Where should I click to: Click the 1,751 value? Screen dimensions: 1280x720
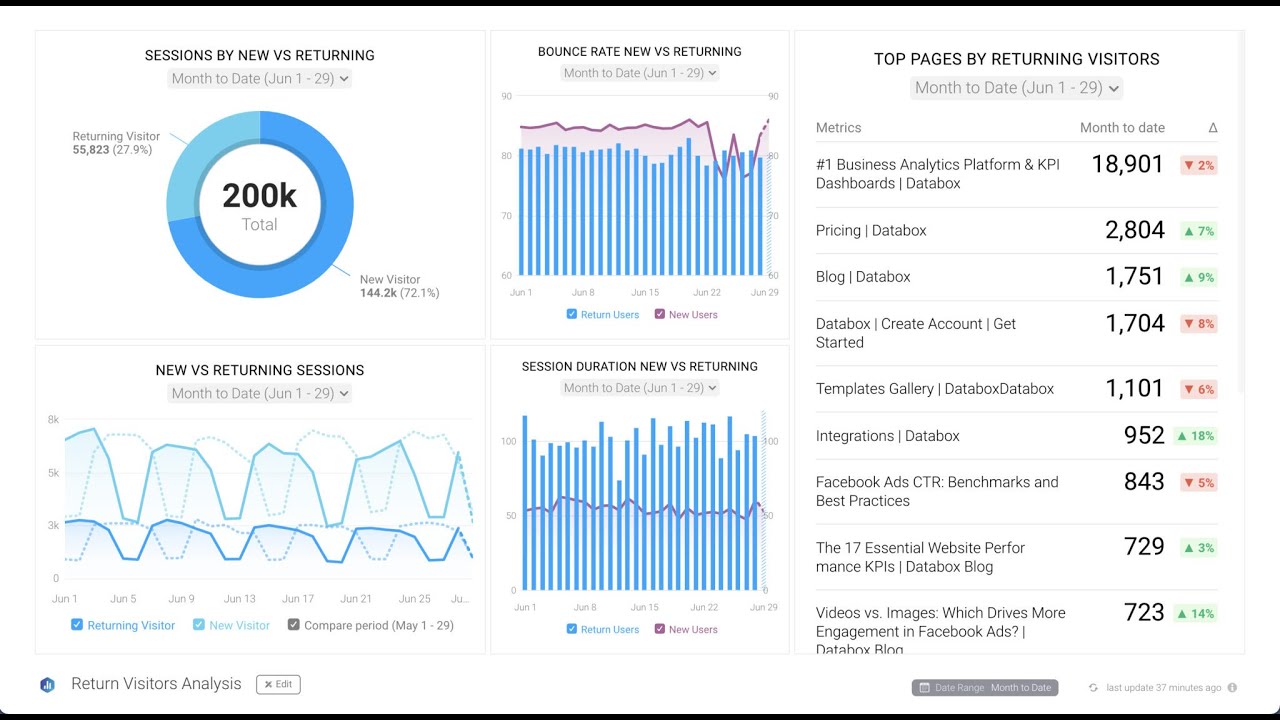1135,277
